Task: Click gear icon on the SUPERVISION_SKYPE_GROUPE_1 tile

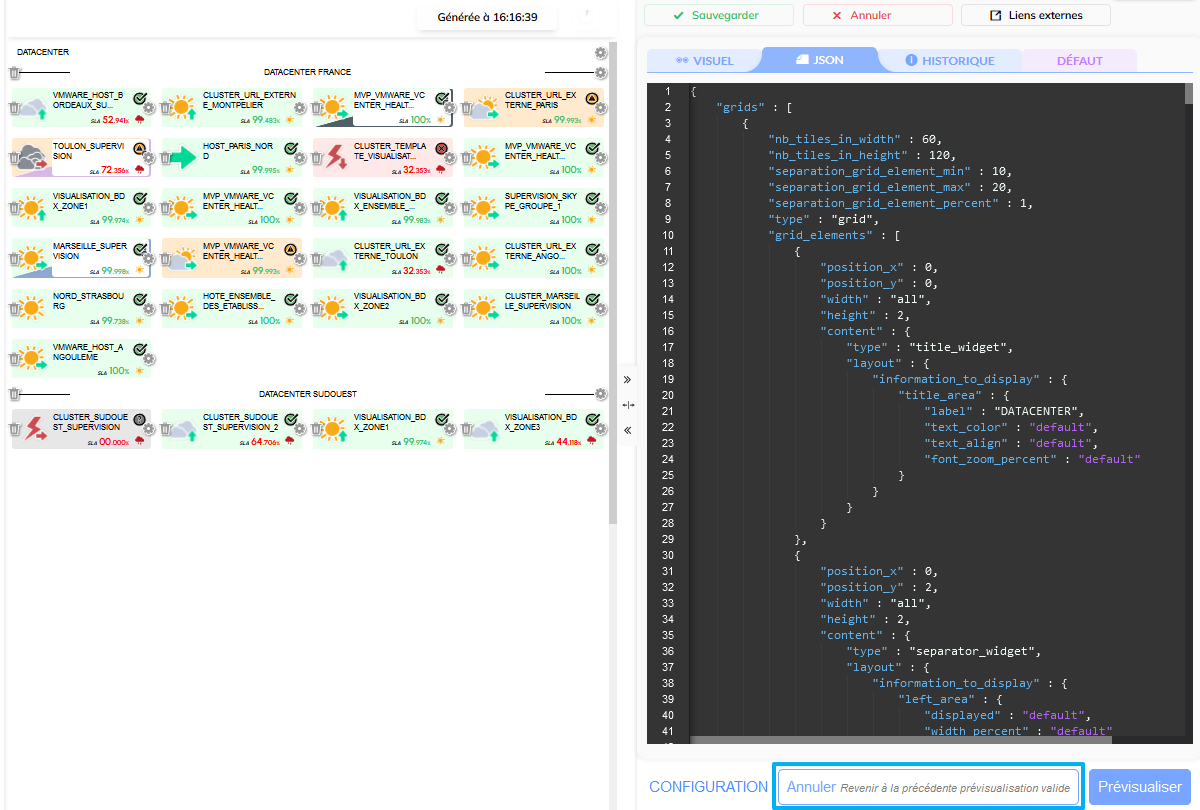Action: 600,208
